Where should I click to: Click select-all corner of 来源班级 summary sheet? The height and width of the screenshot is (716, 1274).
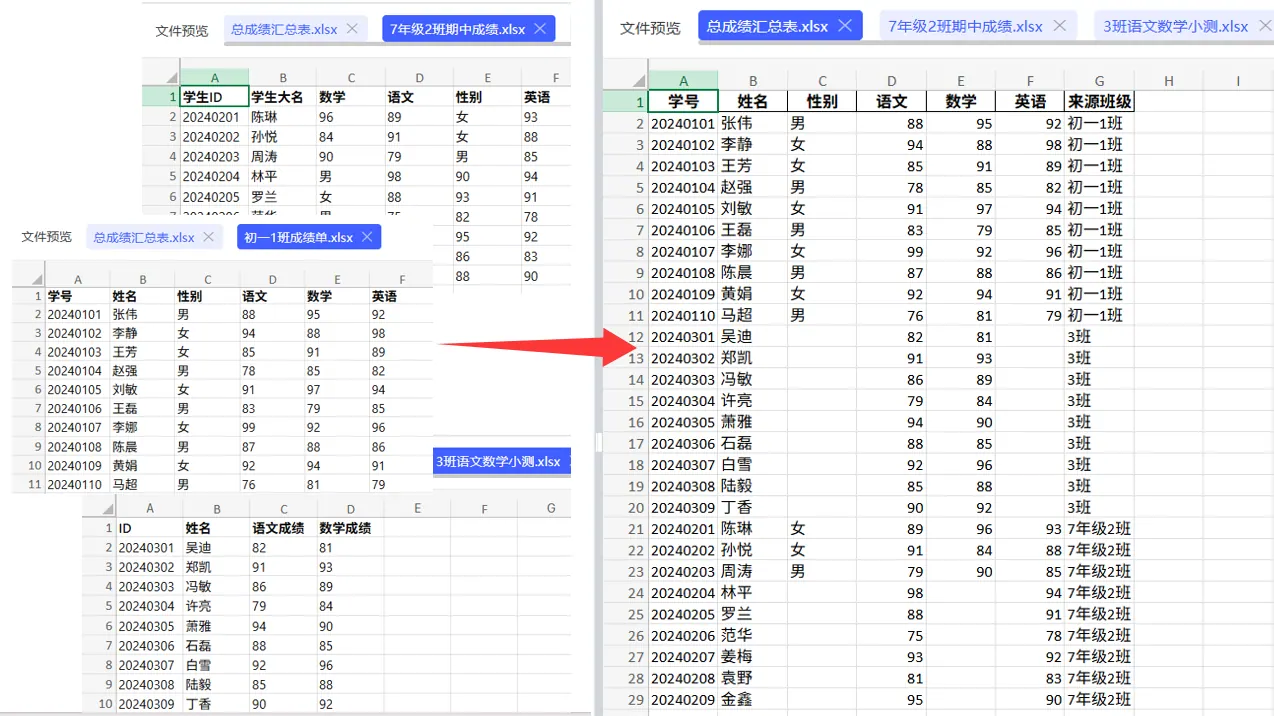pos(626,80)
